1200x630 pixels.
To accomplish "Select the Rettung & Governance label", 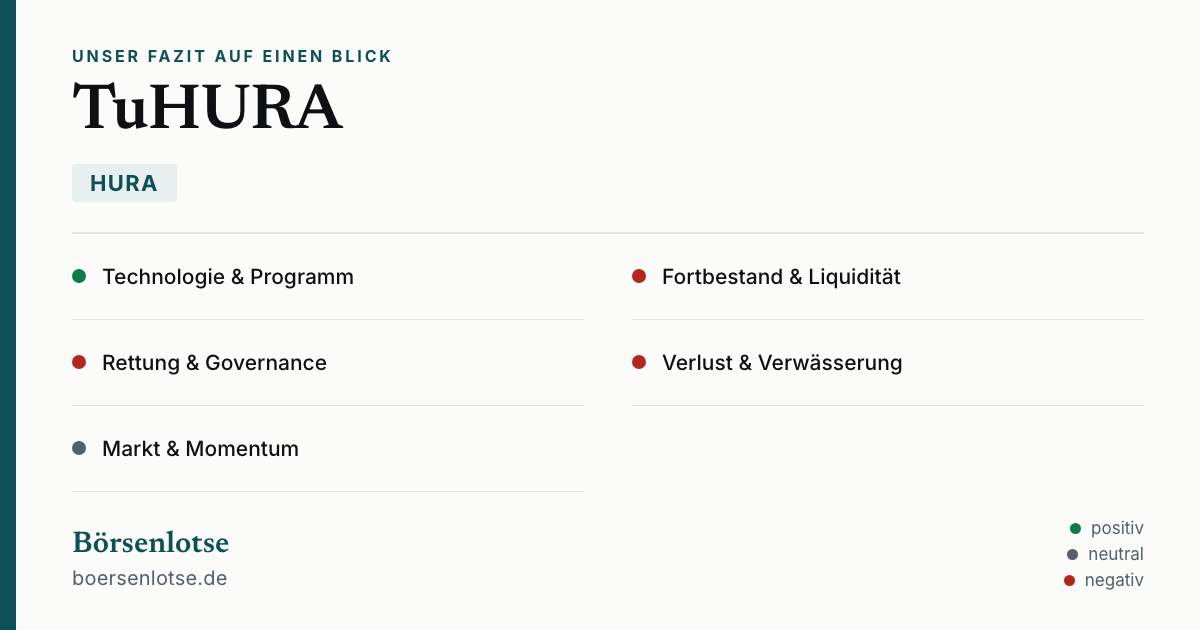I will [x=214, y=363].
